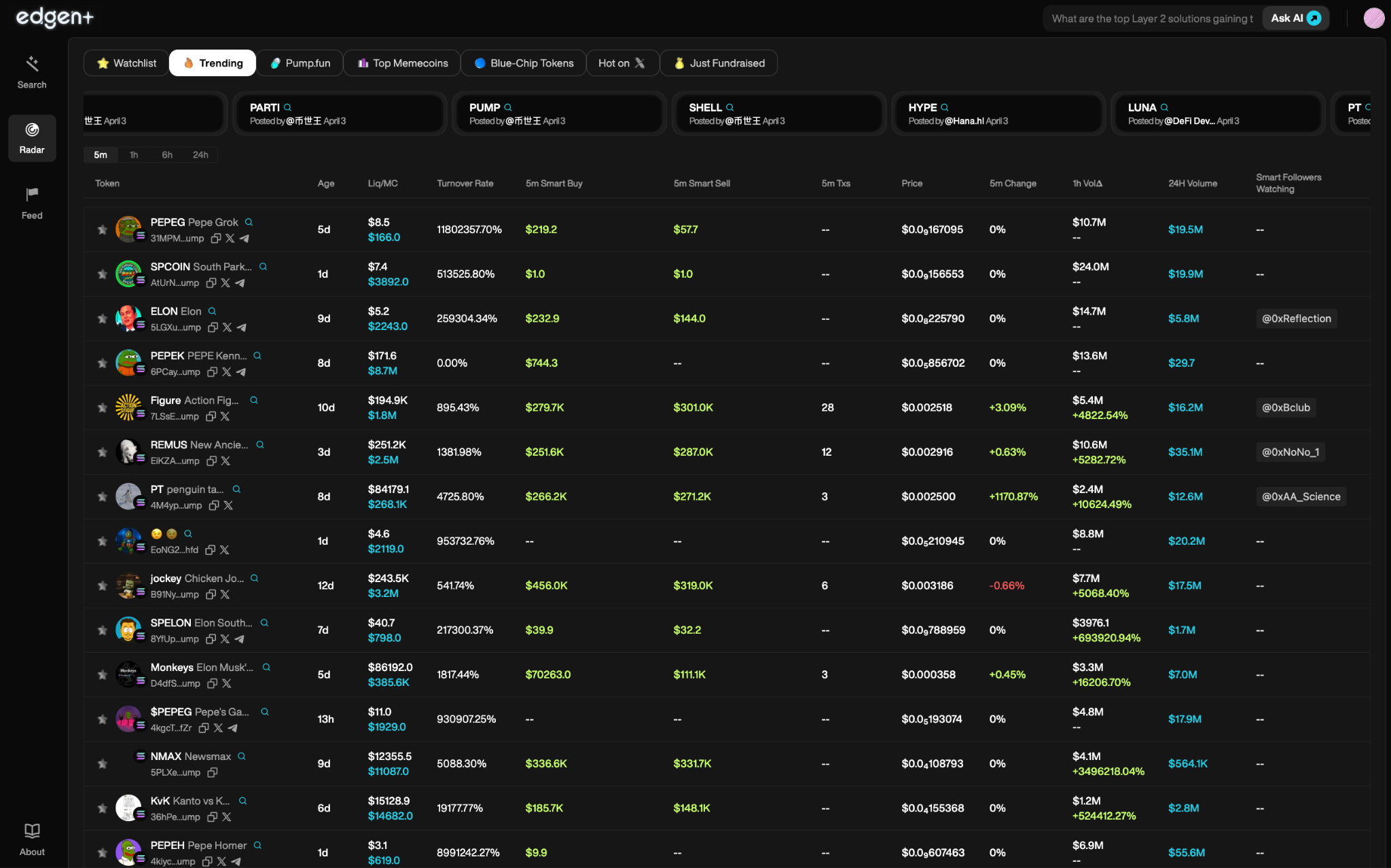
Task: Open the Radar view in the sidebar
Action: click(x=31, y=138)
